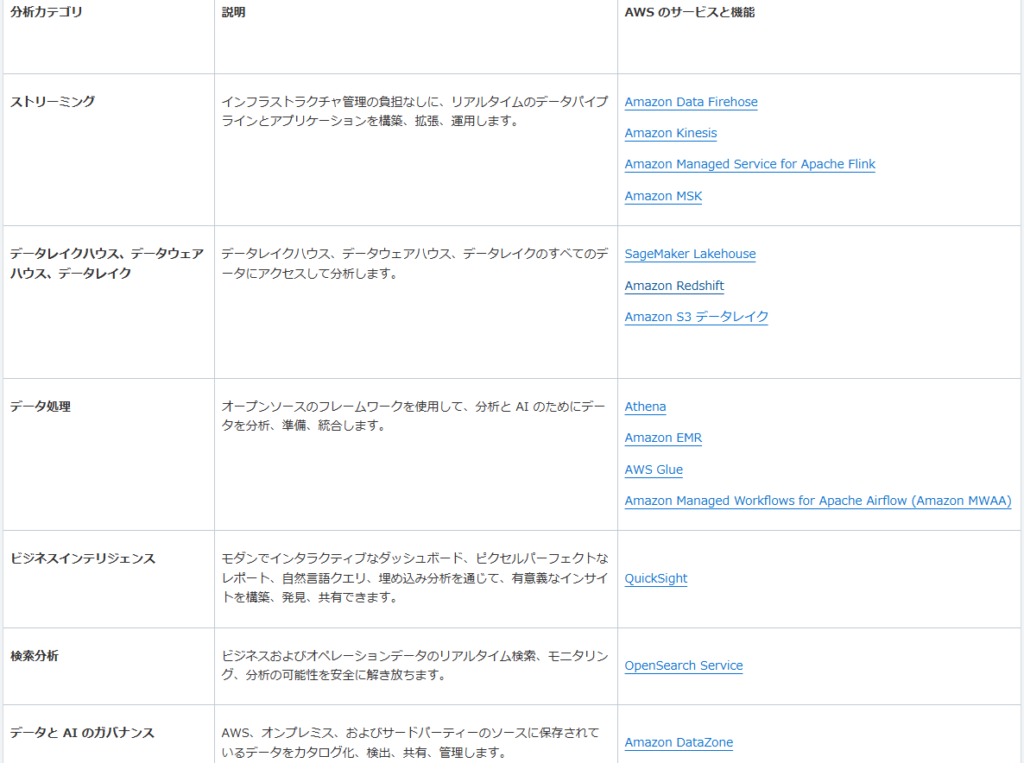Select the Amazon Redshift link
The height and width of the screenshot is (763, 1024).
click(674, 286)
